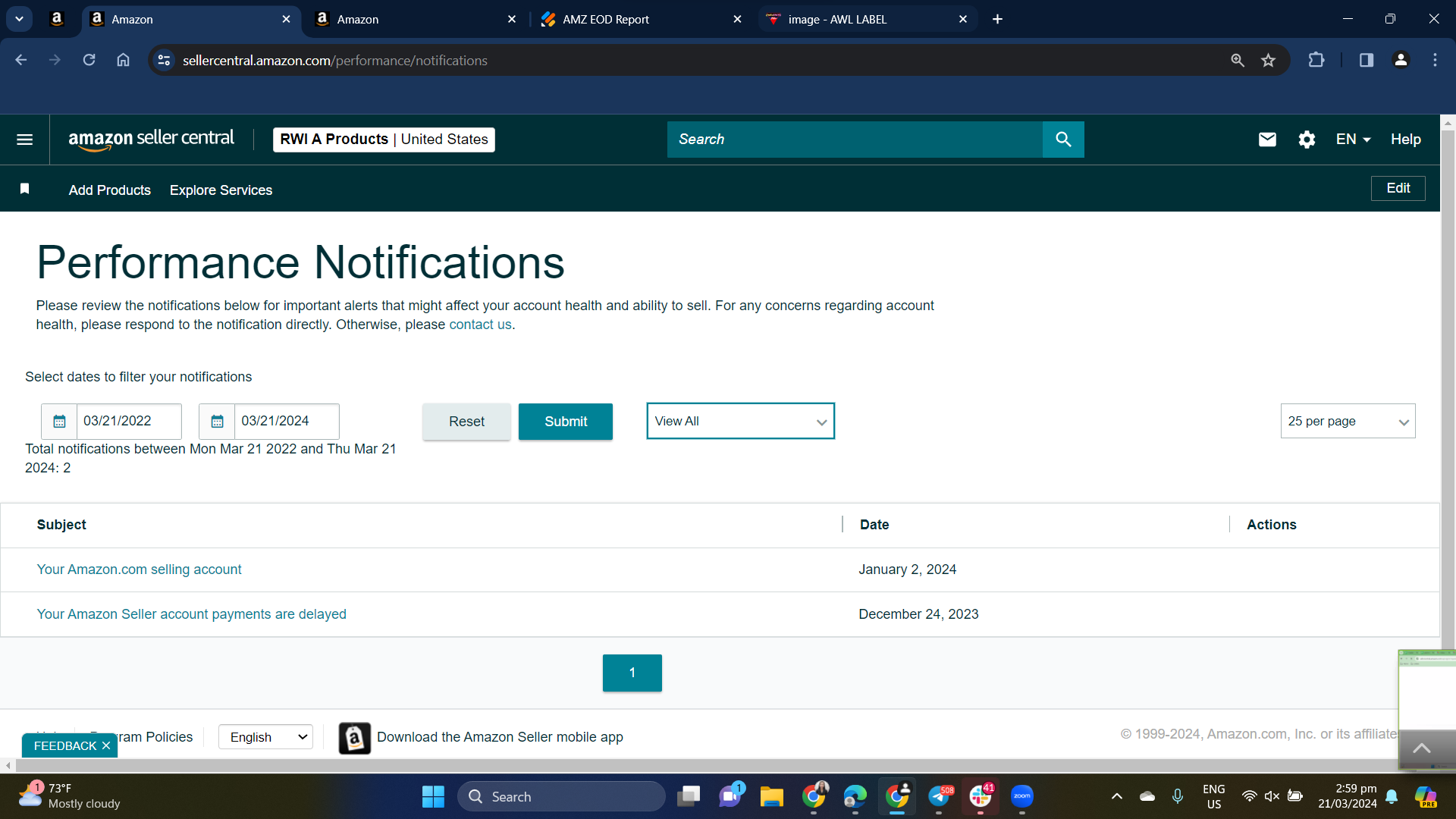Screen dimensions: 1456x819
Task: Click the Windows taskbar Search box
Action: (x=561, y=796)
